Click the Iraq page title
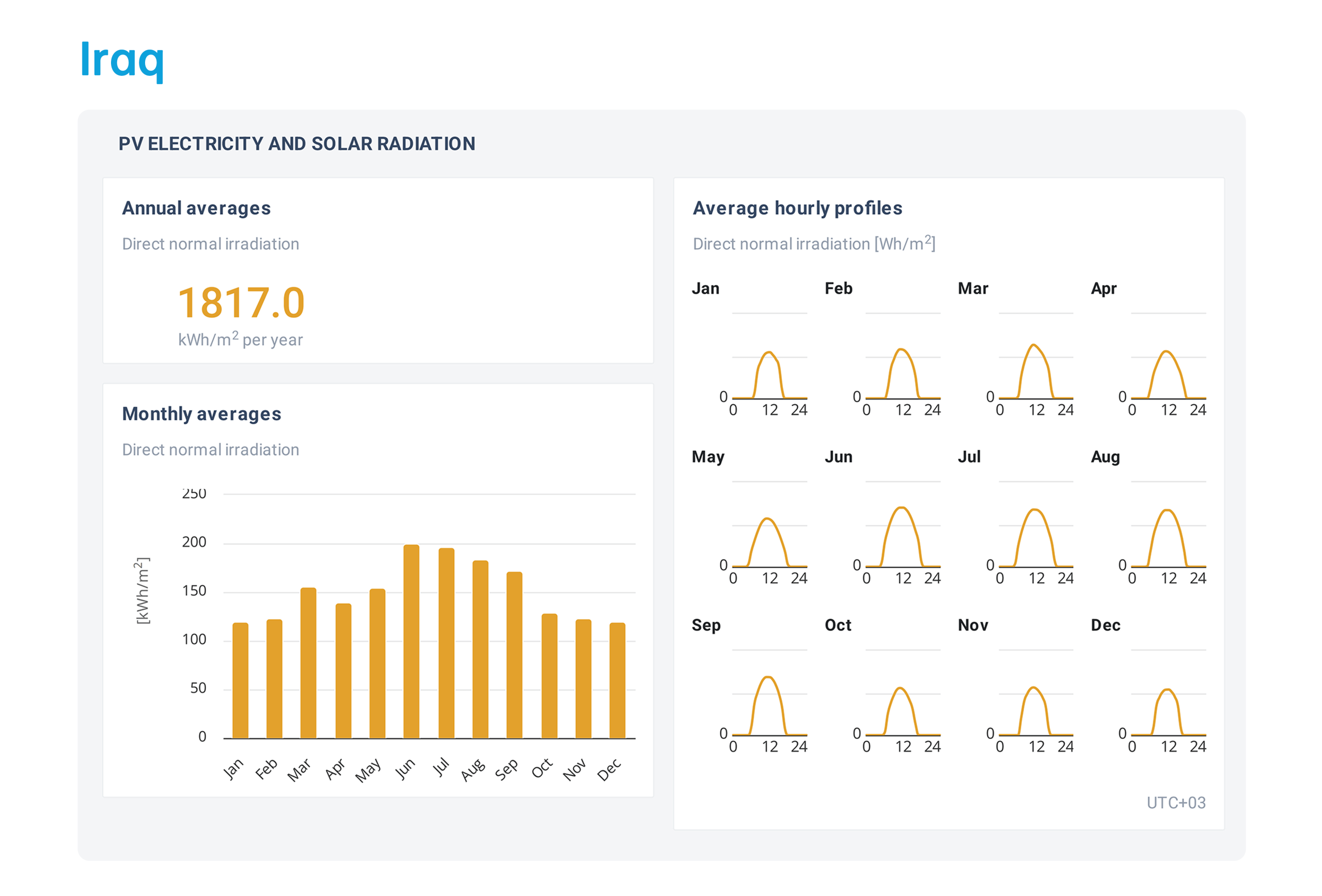The height and width of the screenshot is (896, 1322). 122,60
